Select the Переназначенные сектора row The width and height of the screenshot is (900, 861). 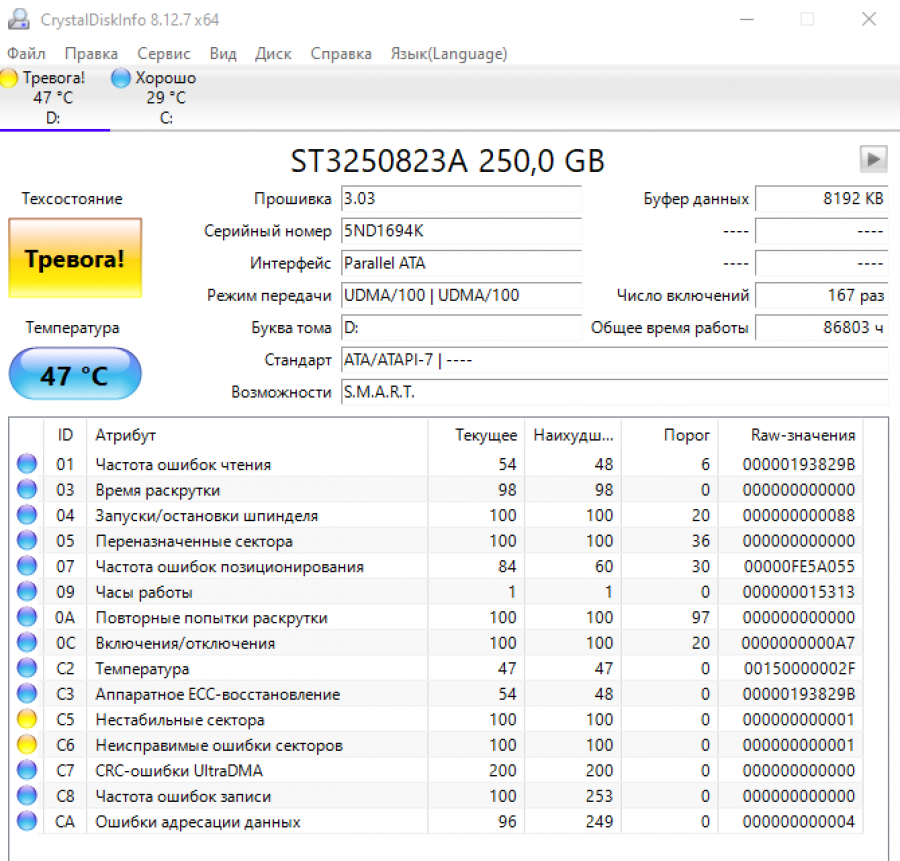click(x=194, y=541)
